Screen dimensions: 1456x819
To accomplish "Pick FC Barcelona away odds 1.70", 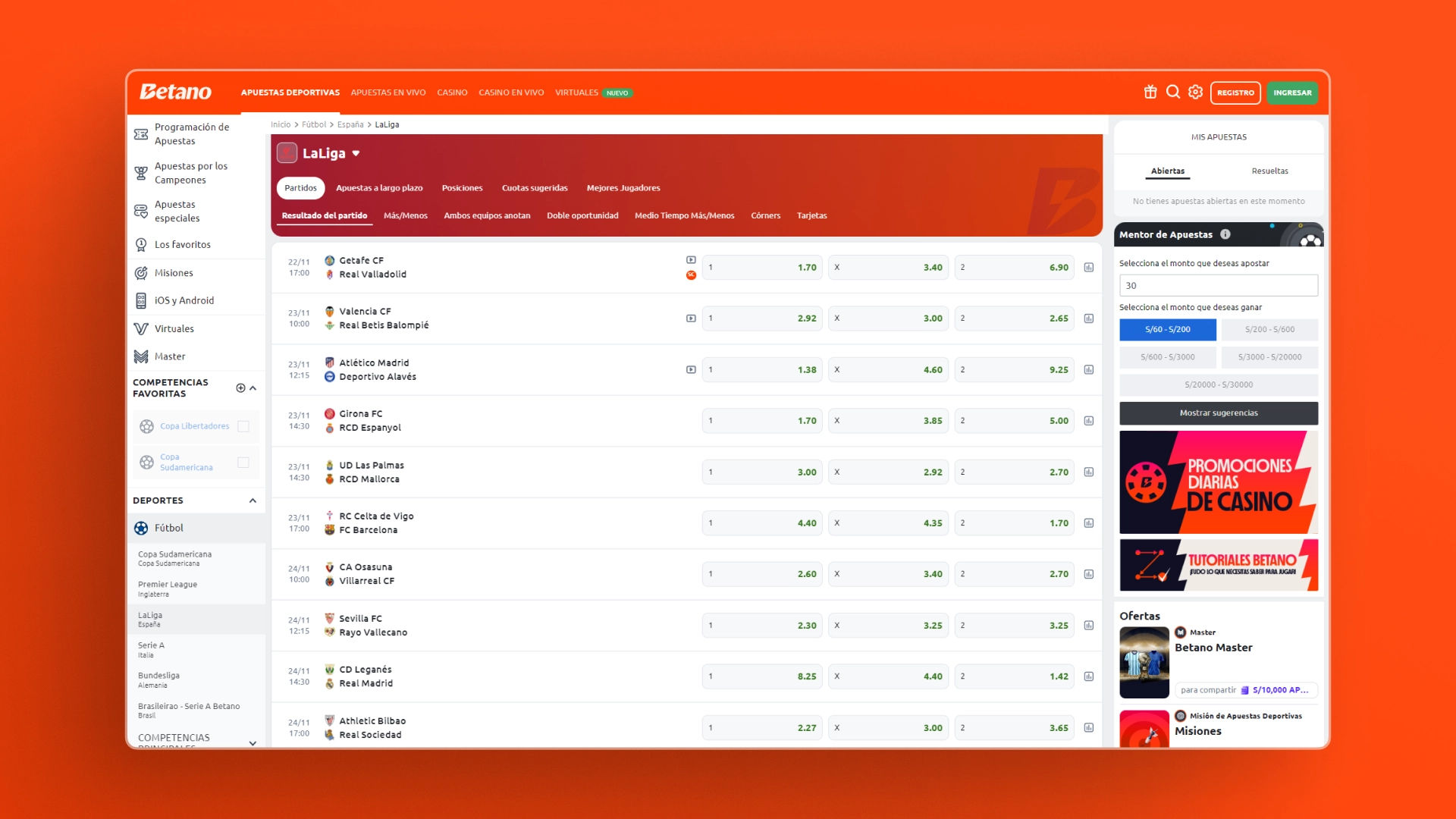I will 1014,523.
